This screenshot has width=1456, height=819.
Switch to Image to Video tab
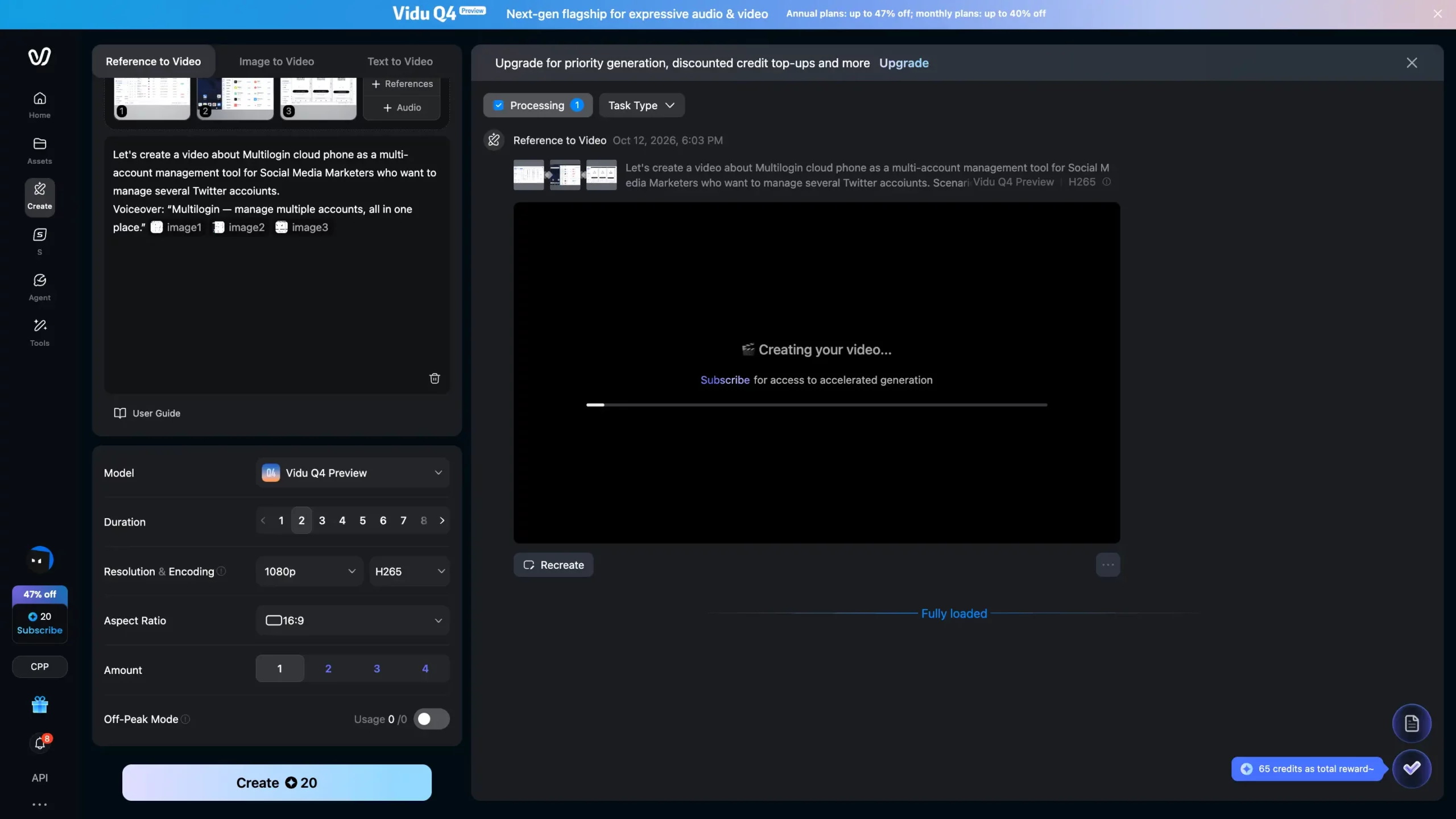276,61
